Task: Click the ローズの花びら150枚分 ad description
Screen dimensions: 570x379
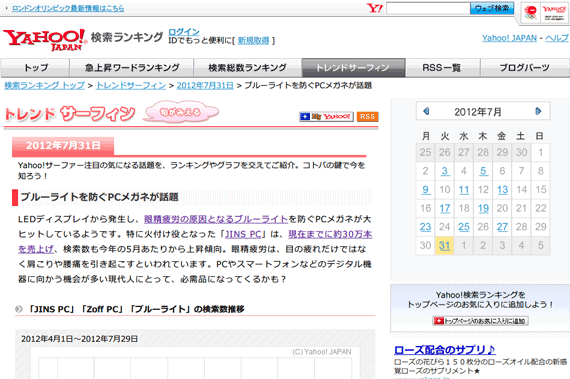Action: point(480,366)
